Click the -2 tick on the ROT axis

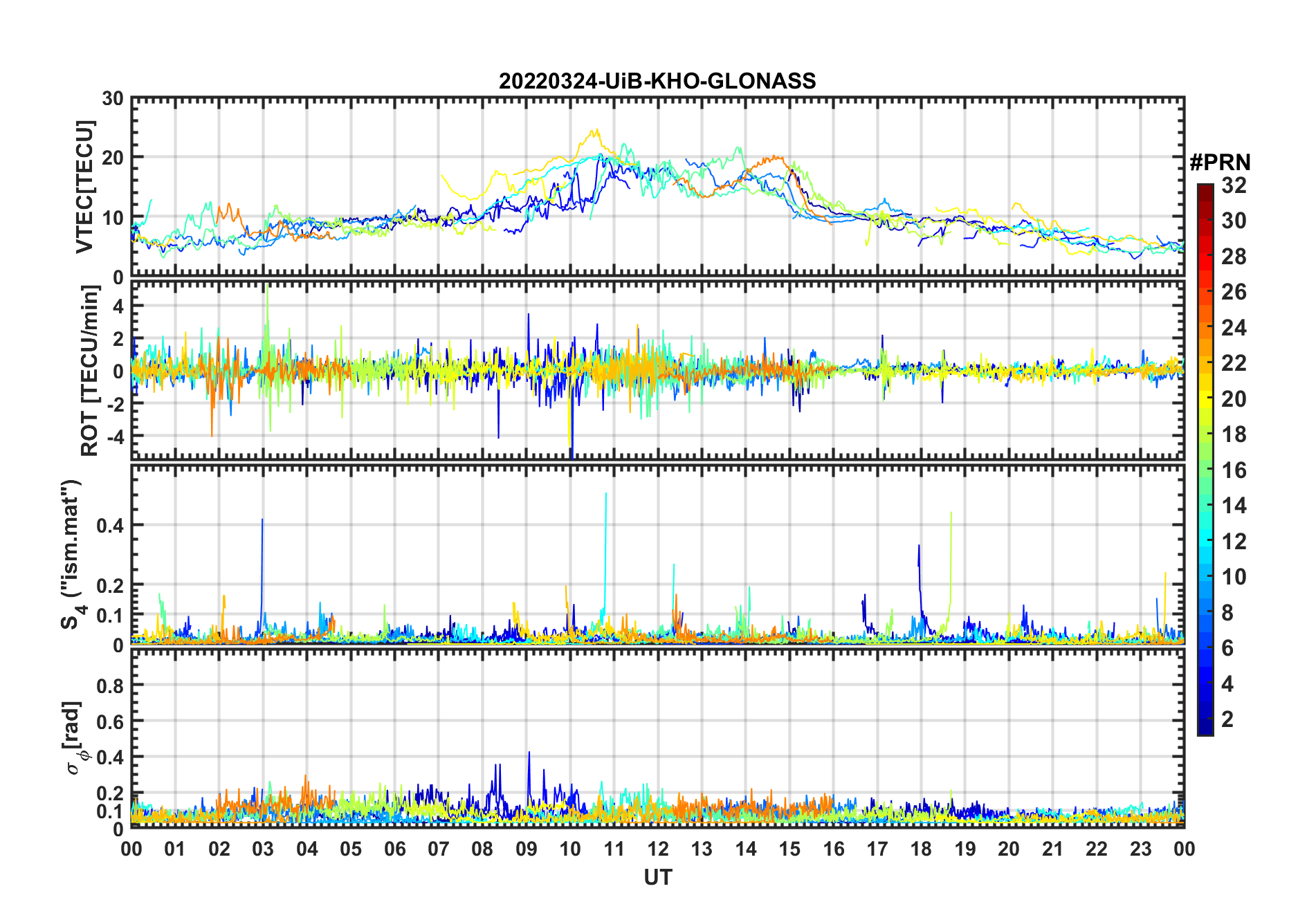coord(114,404)
